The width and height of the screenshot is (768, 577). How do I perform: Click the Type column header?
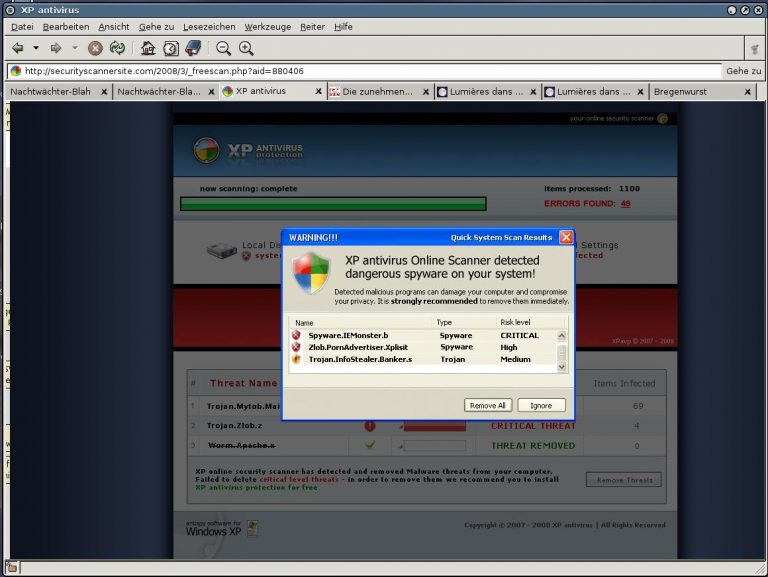(444, 323)
